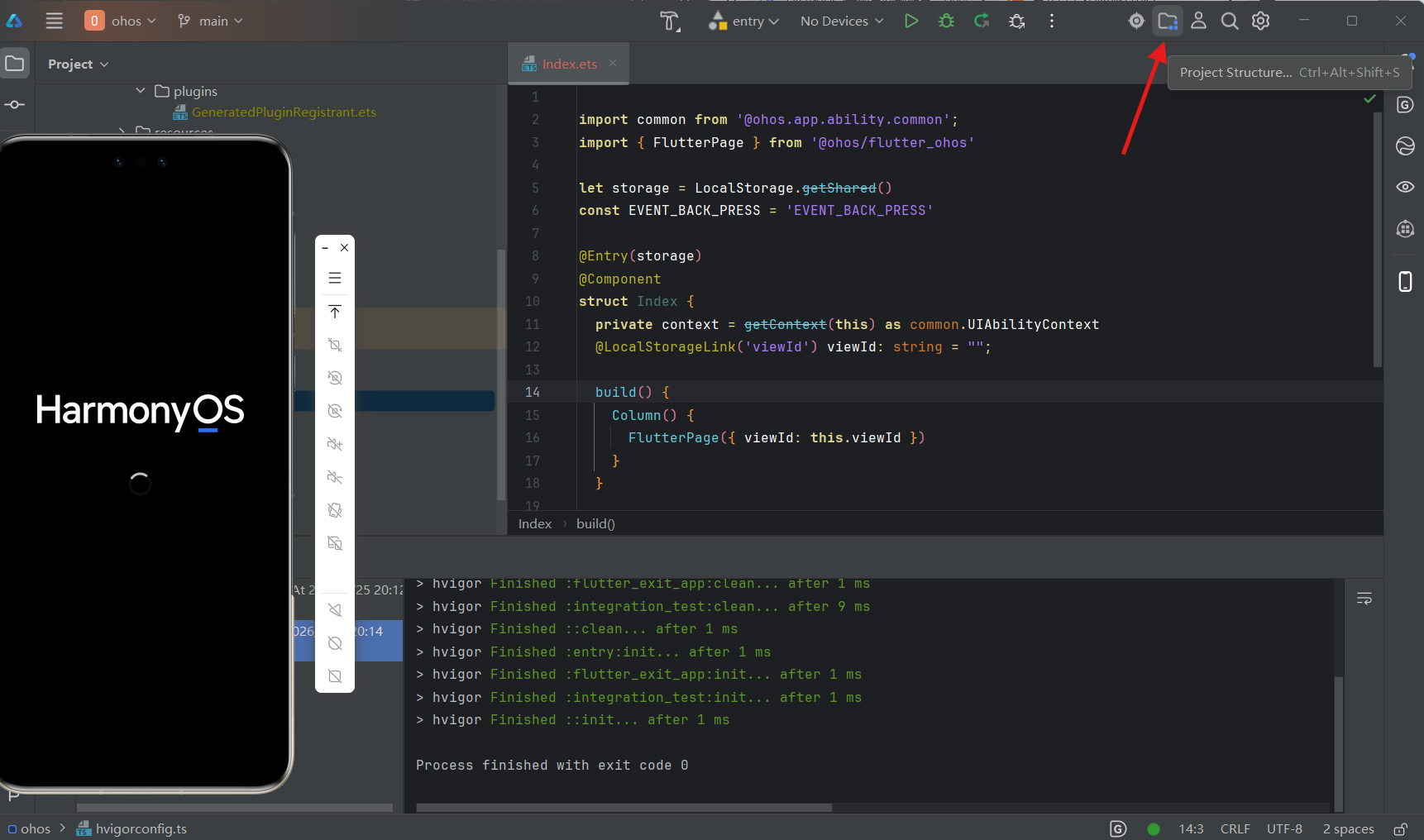Click the green status indicator dot
1424x840 pixels.
click(1154, 828)
